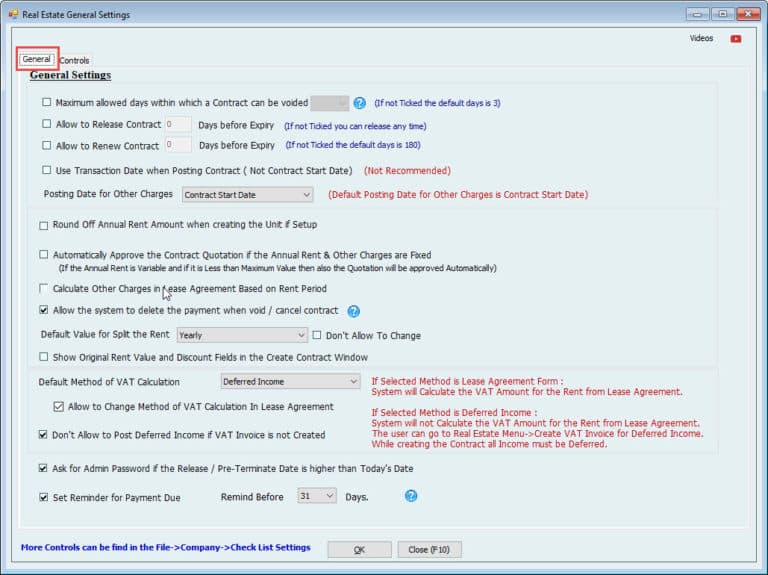This screenshot has width=768, height=575.
Task: Click 'If Selected Method is Deferred Income' text
Action: click(x=454, y=412)
